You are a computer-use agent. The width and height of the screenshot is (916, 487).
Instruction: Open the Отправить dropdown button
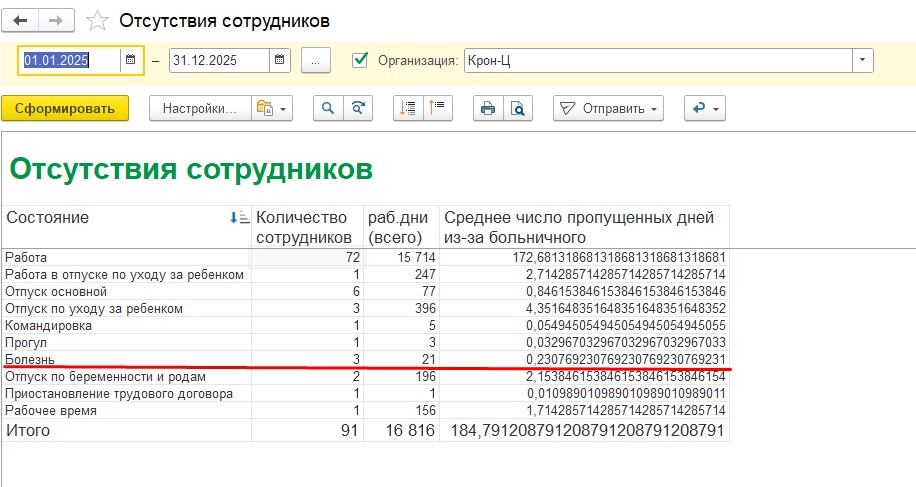pos(608,109)
